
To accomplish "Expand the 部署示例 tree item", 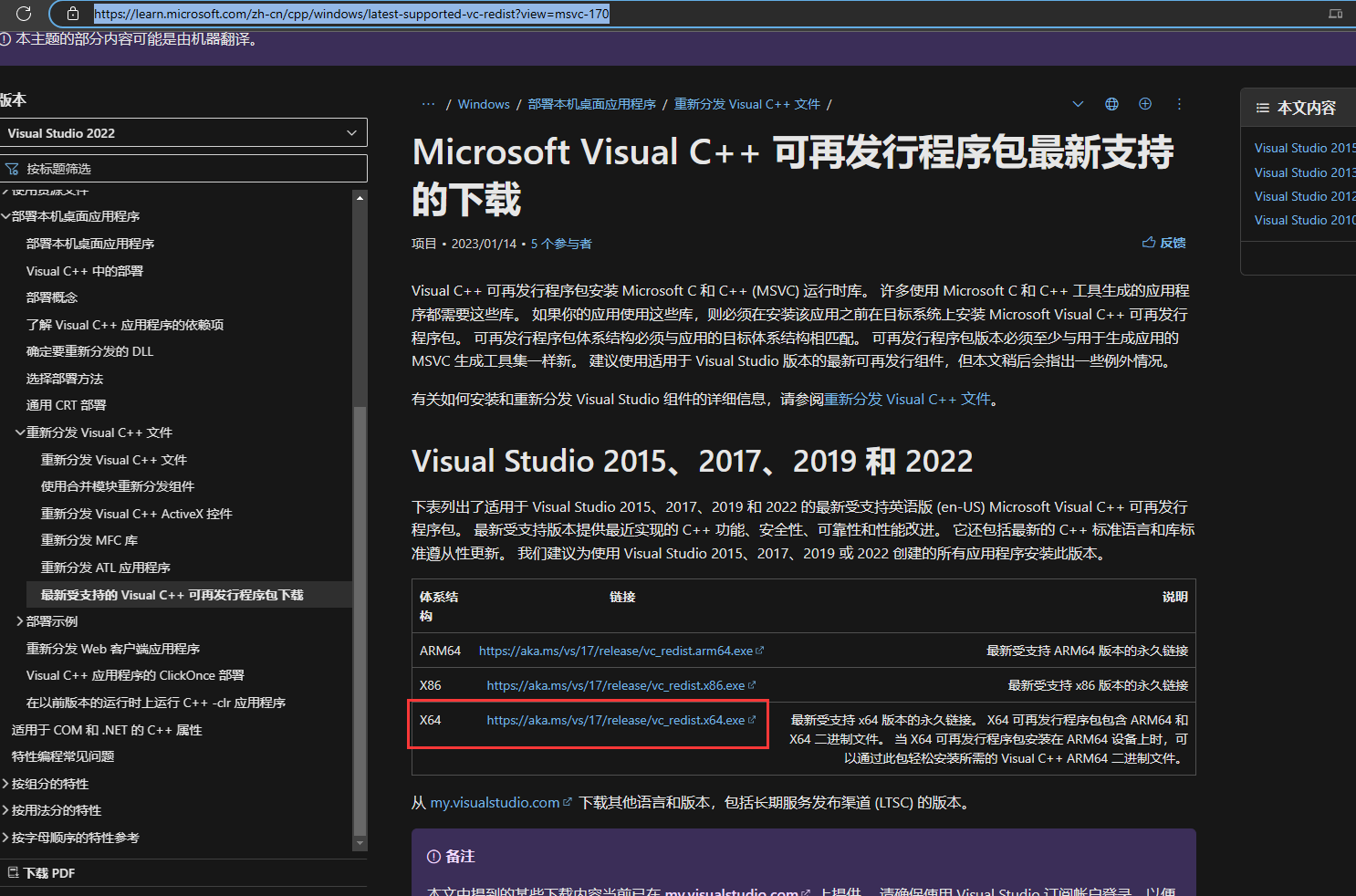I will (x=18, y=621).
